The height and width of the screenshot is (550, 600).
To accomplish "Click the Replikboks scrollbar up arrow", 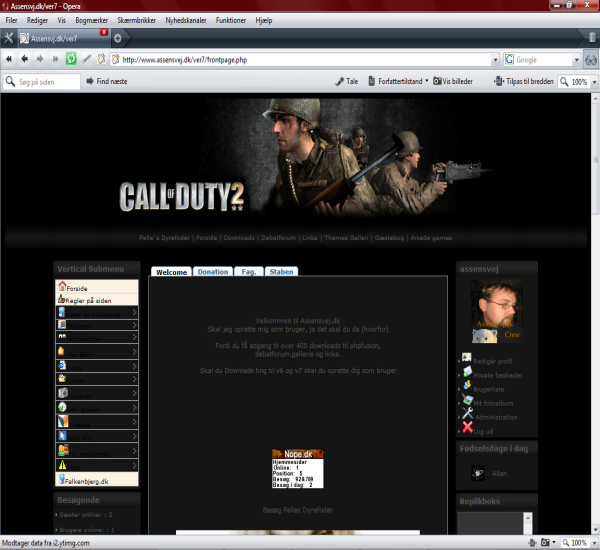I will coord(528,518).
